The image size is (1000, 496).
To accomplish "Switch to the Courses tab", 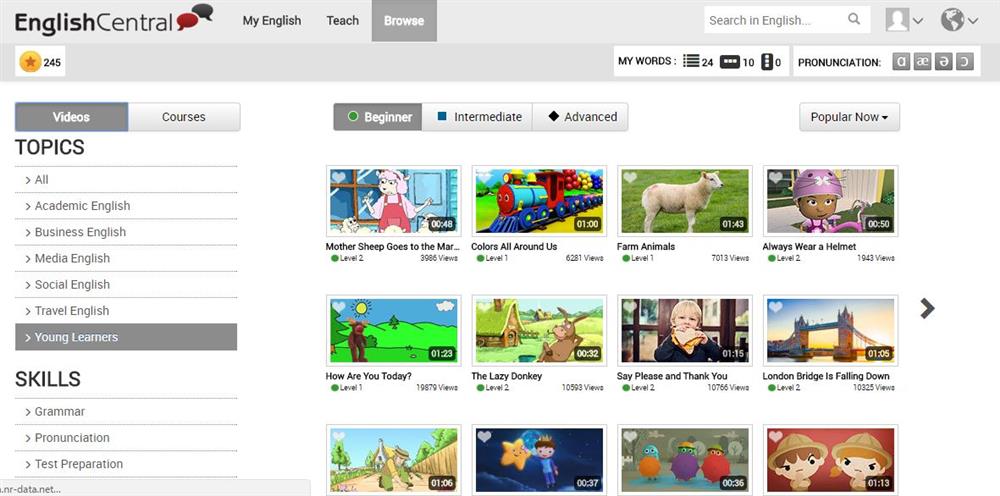I will [x=184, y=117].
